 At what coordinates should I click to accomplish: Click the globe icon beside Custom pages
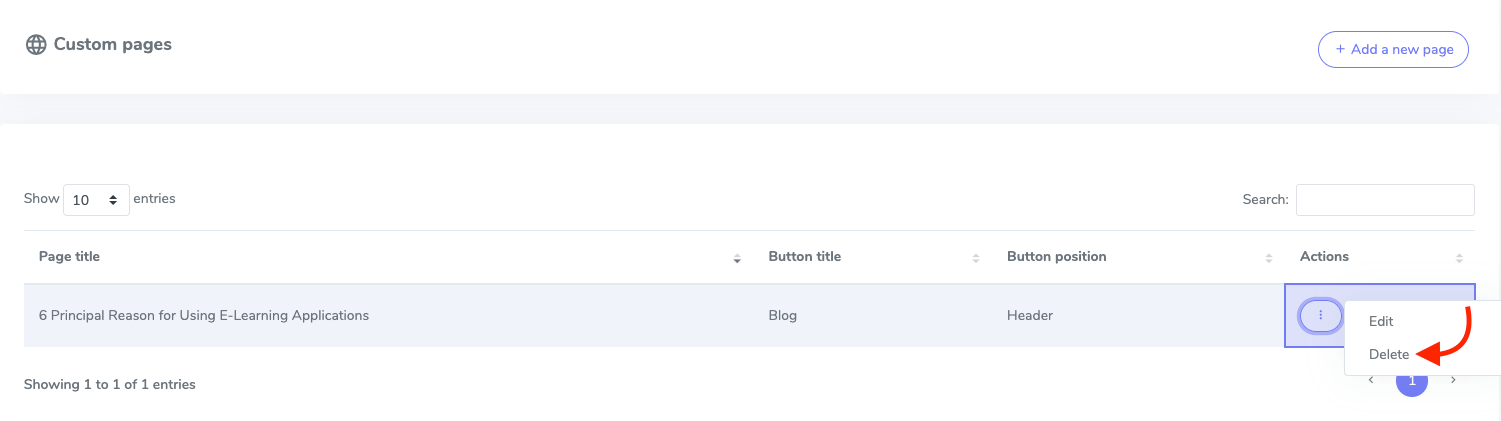pyautogui.click(x=36, y=45)
